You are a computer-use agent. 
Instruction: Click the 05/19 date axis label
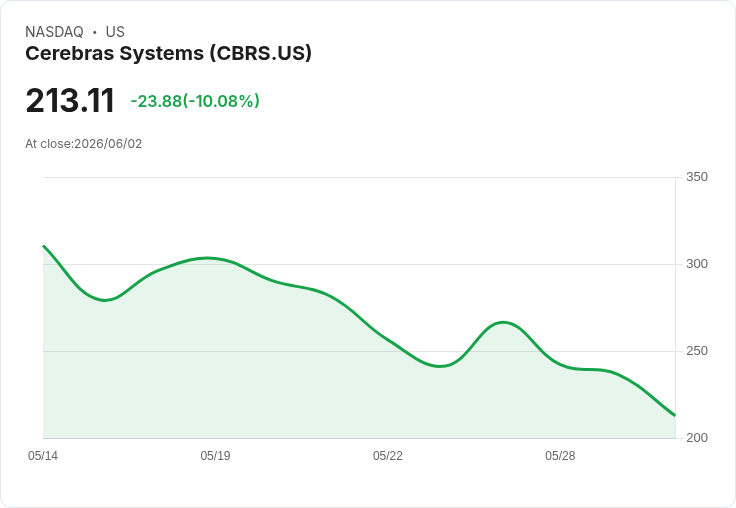tap(215, 455)
